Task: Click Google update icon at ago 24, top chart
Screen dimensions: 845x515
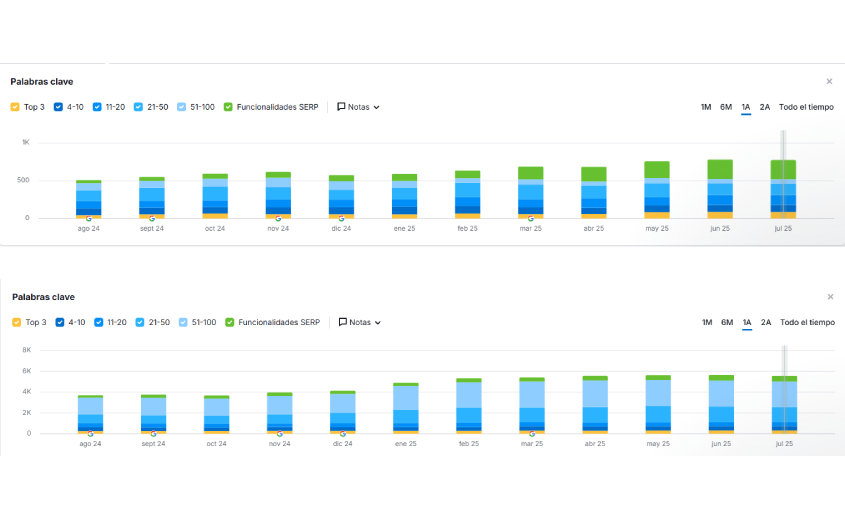Action: pyautogui.click(x=89, y=217)
